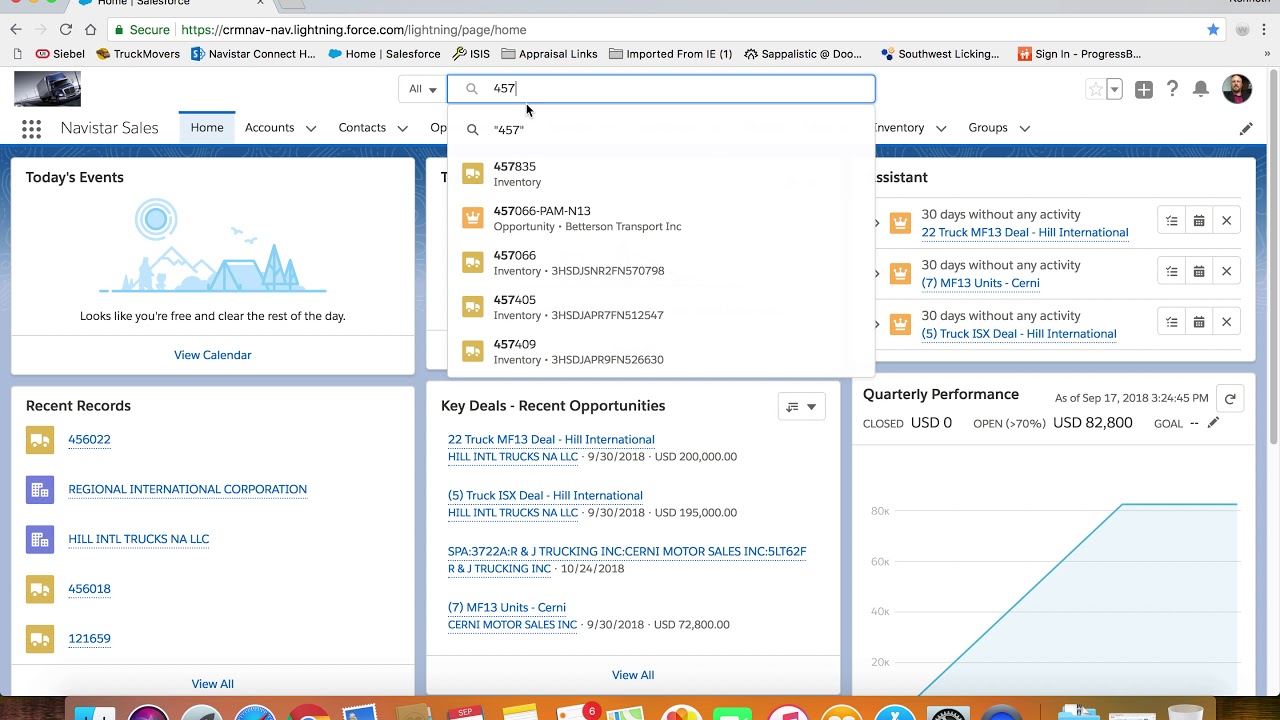Open Assistant link (7) MF13 Units - Cerni
This screenshot has width=1280, height=720.
coord(980,283)
